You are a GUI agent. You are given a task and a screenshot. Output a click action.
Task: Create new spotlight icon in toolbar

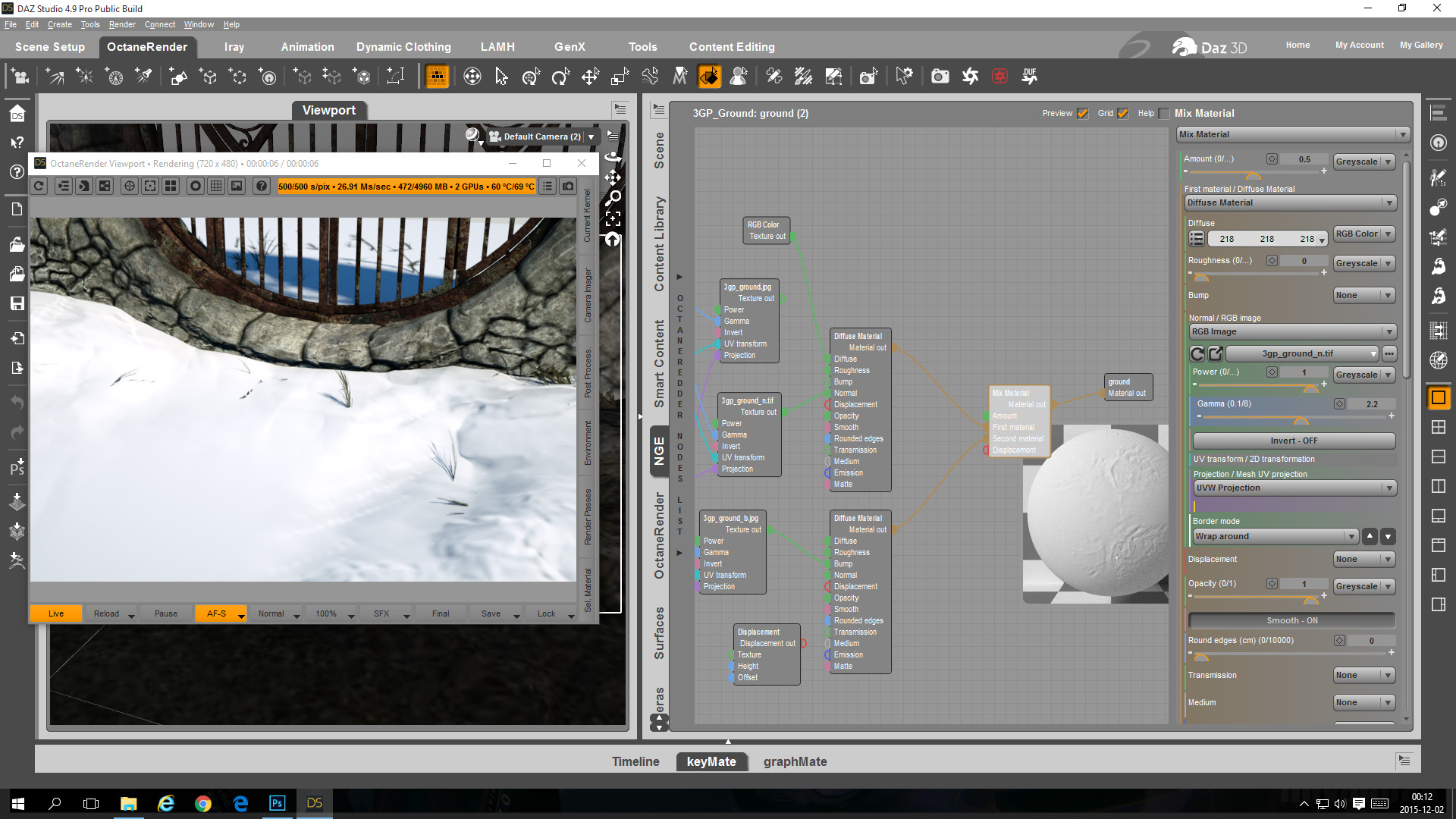click(143, 77)
